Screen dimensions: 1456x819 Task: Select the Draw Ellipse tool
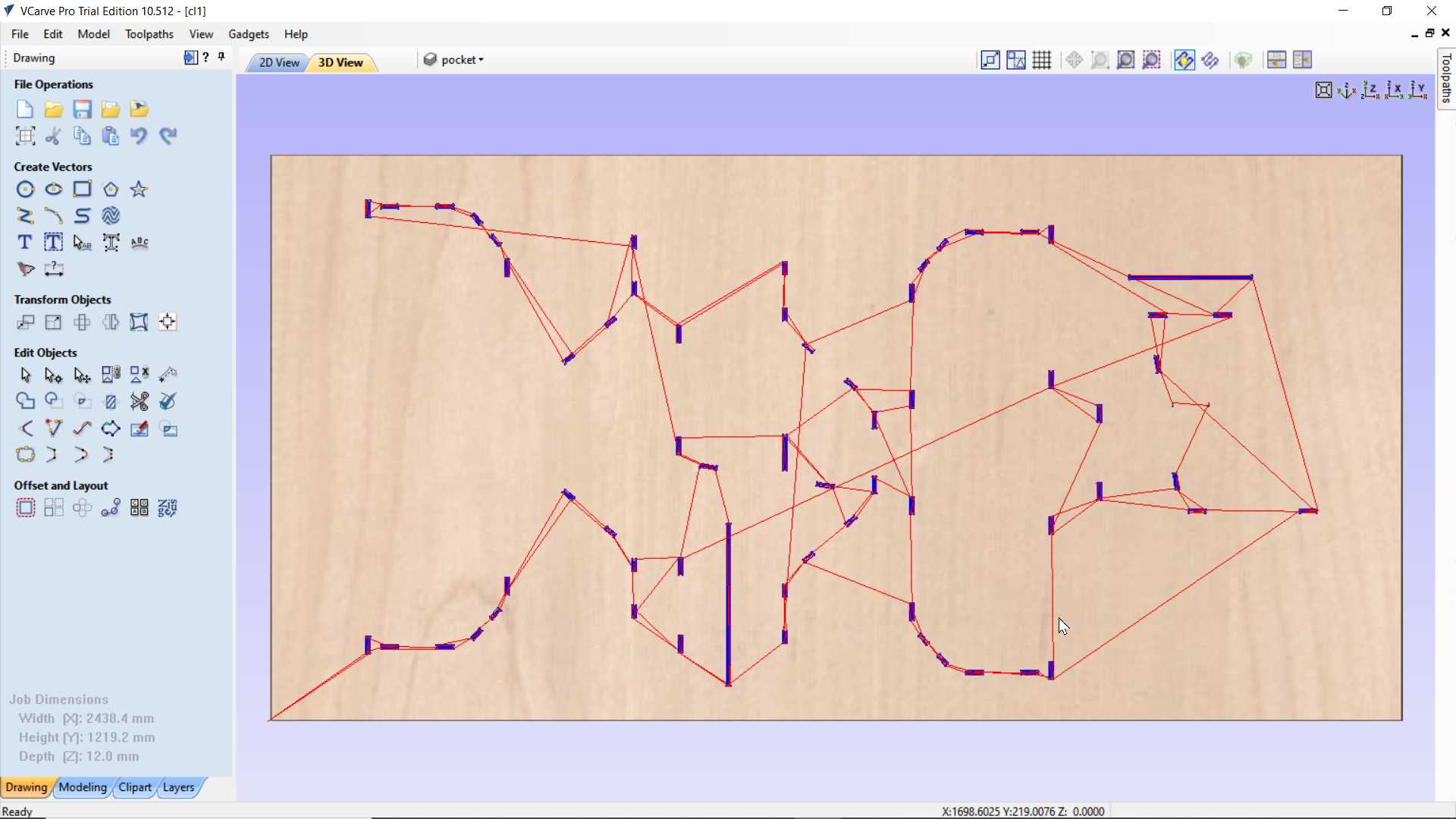(x=54, y=190)
